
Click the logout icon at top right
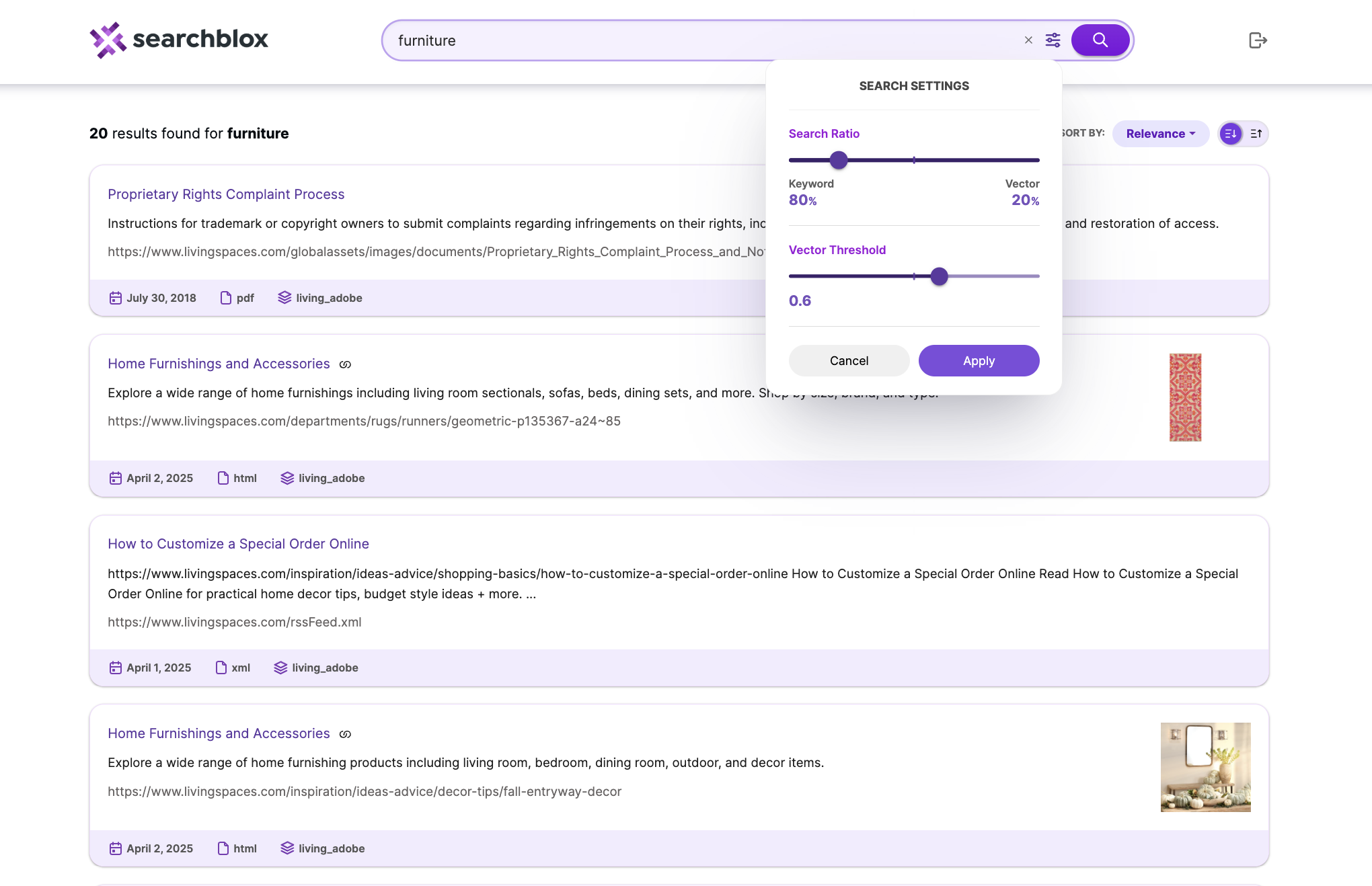click(x=1257, y=40)
